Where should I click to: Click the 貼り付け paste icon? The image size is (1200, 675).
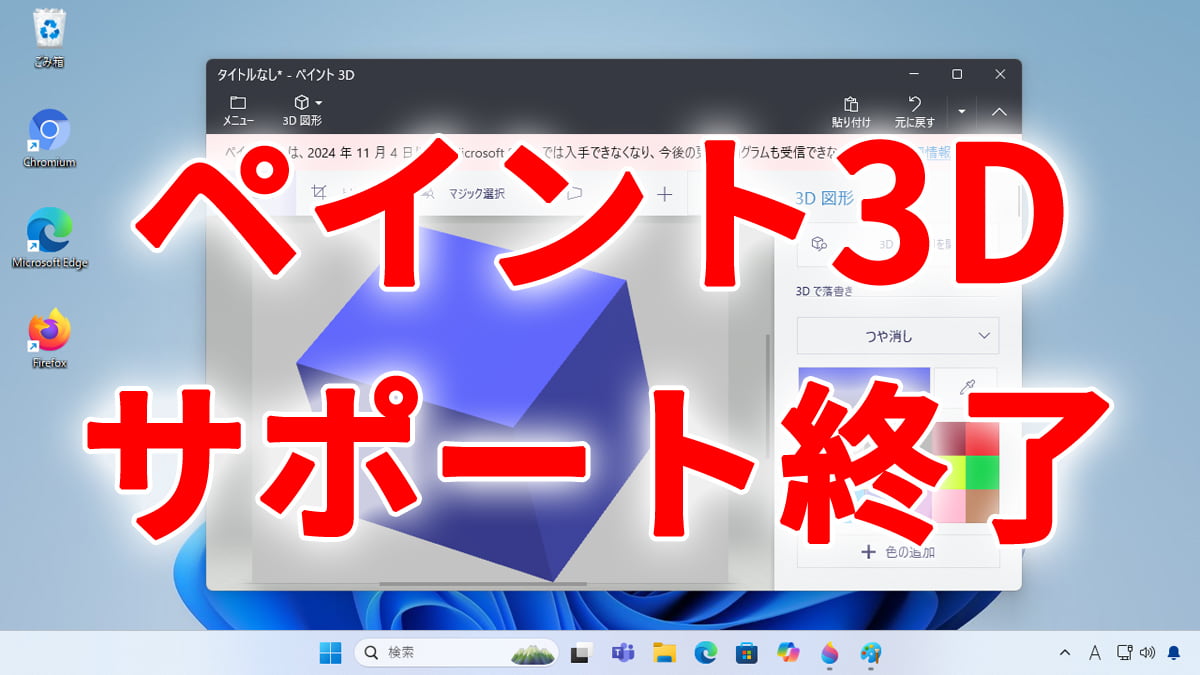click(851, 112)
